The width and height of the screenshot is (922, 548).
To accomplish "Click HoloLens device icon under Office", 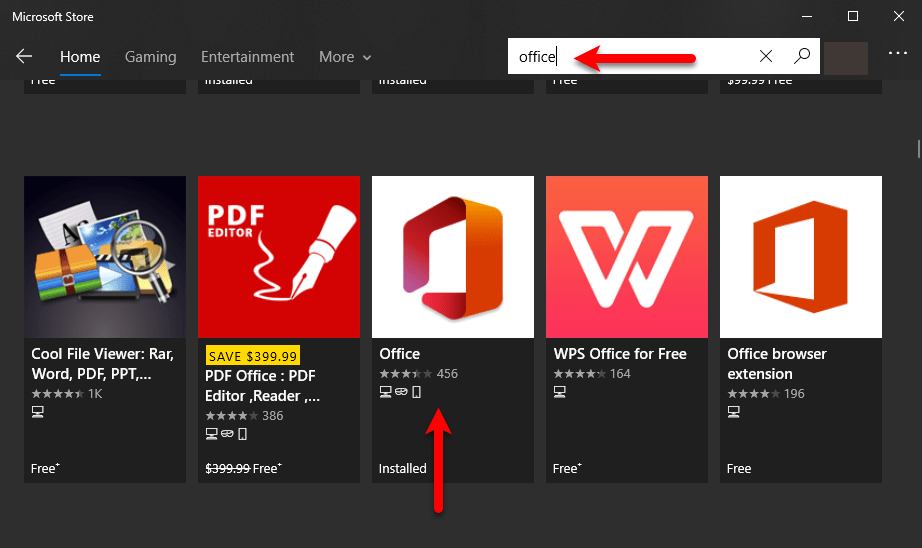I will point(401,392).
